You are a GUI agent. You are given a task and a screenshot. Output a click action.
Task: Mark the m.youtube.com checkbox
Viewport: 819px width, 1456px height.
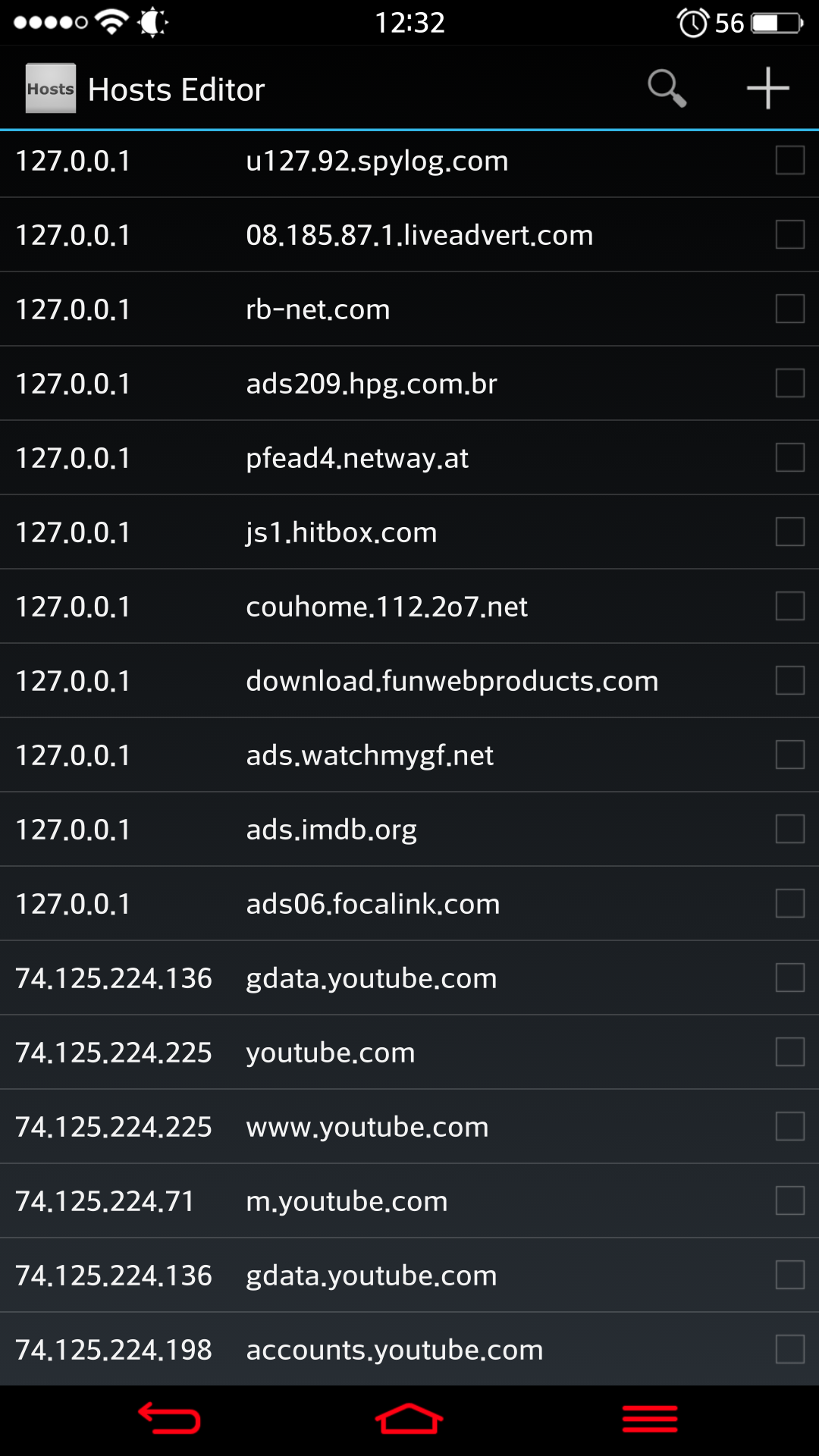point(789,1201)
